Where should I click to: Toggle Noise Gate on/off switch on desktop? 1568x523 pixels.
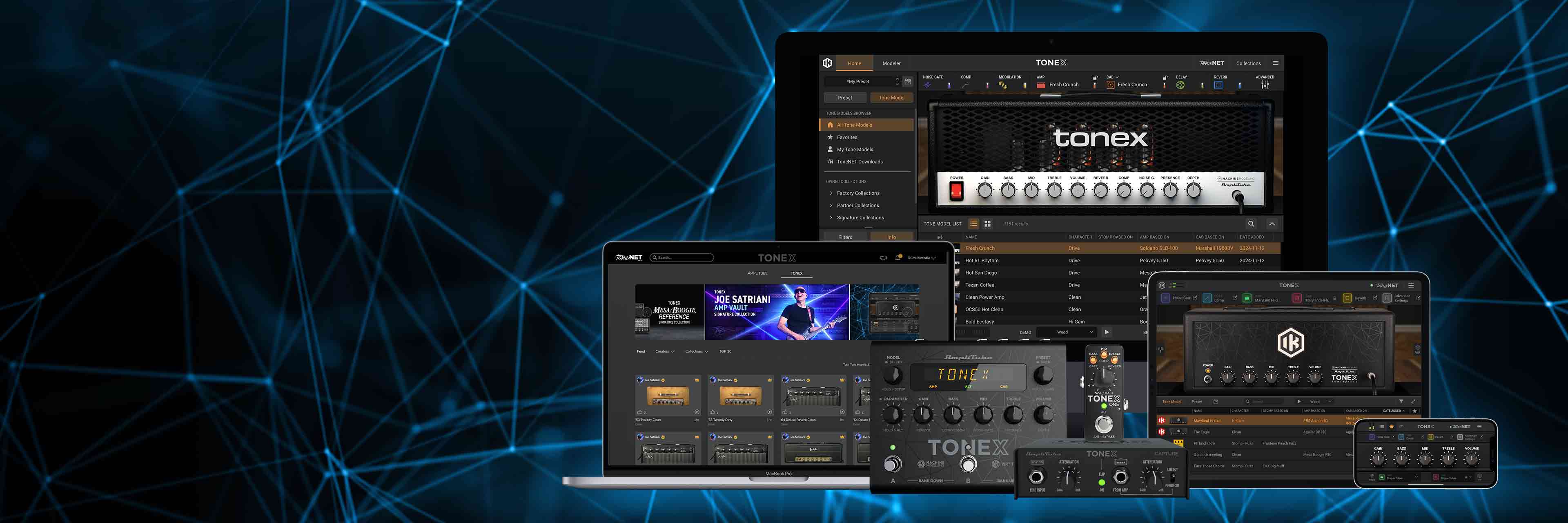pos(949,85)
